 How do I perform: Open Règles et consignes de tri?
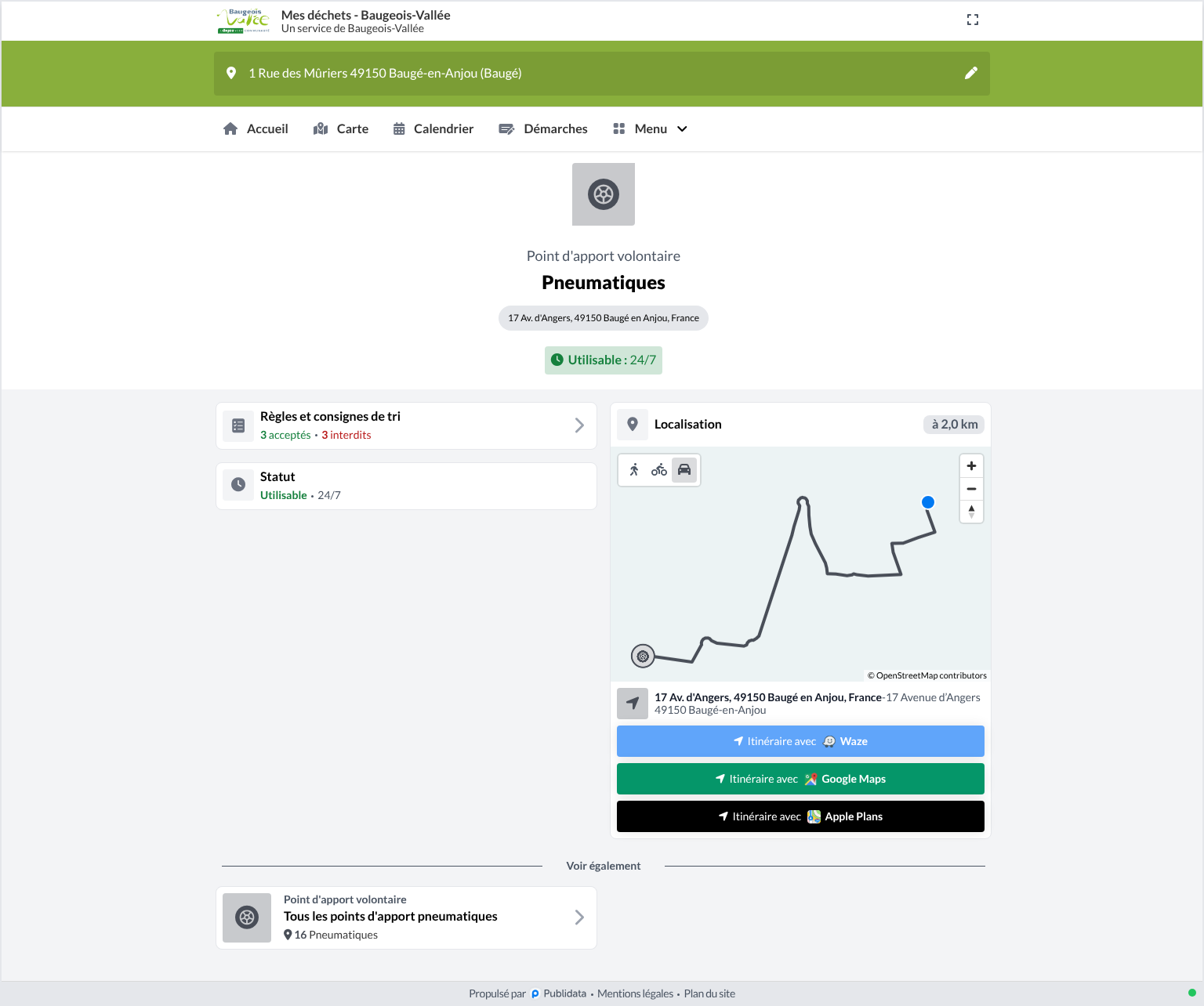pyautogui.click(x=406, y=425)
